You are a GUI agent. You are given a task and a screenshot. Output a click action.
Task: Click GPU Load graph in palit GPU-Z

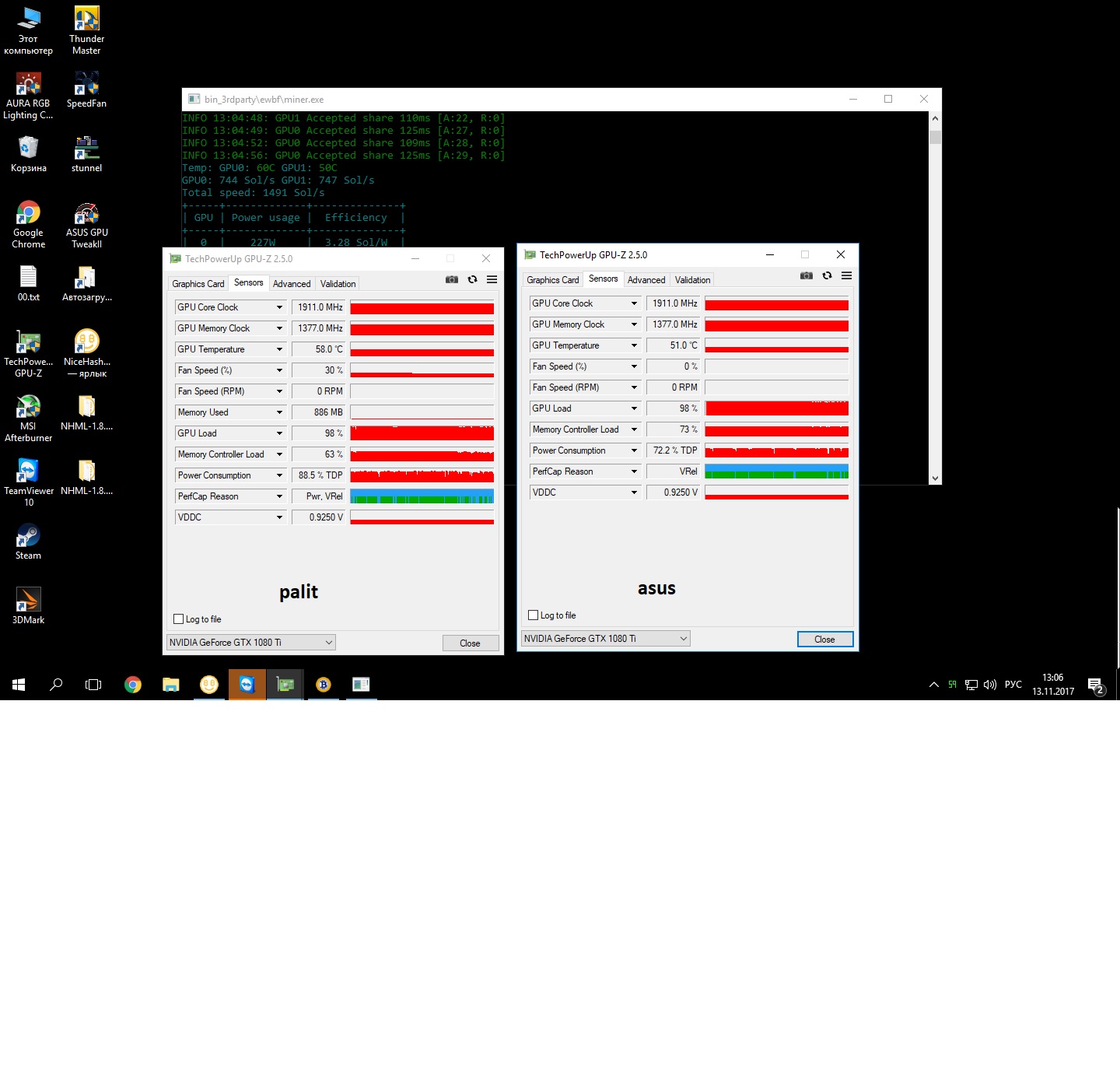coord(422,433)
